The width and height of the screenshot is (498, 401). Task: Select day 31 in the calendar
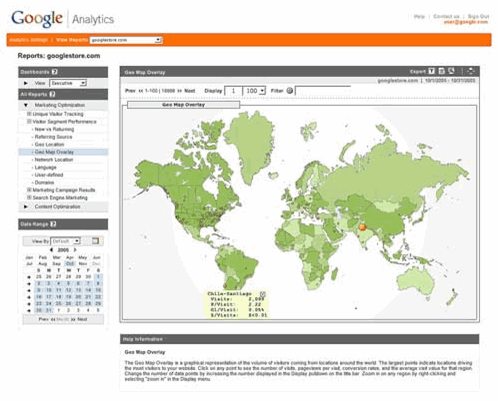[x=49, y=310]
